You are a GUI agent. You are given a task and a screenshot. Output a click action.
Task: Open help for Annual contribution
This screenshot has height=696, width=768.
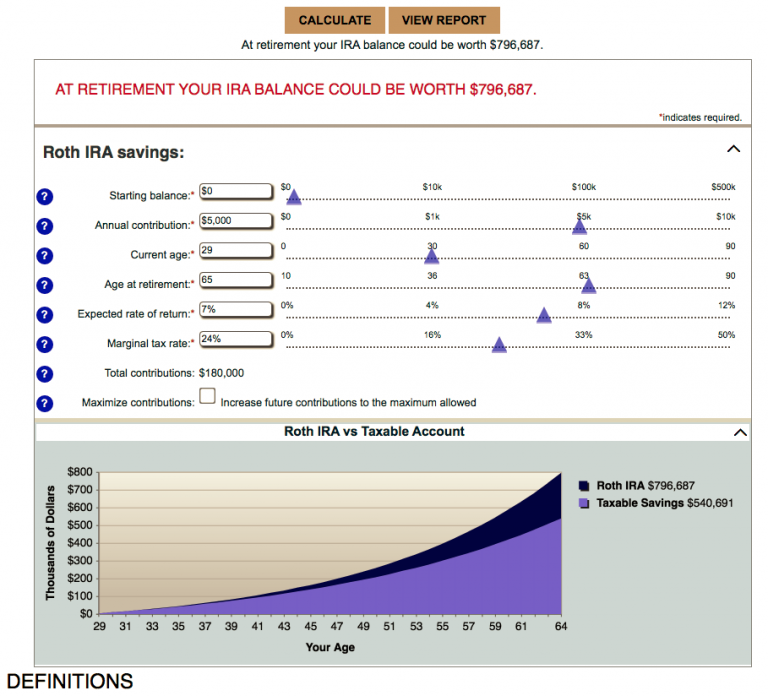[45, 226]
